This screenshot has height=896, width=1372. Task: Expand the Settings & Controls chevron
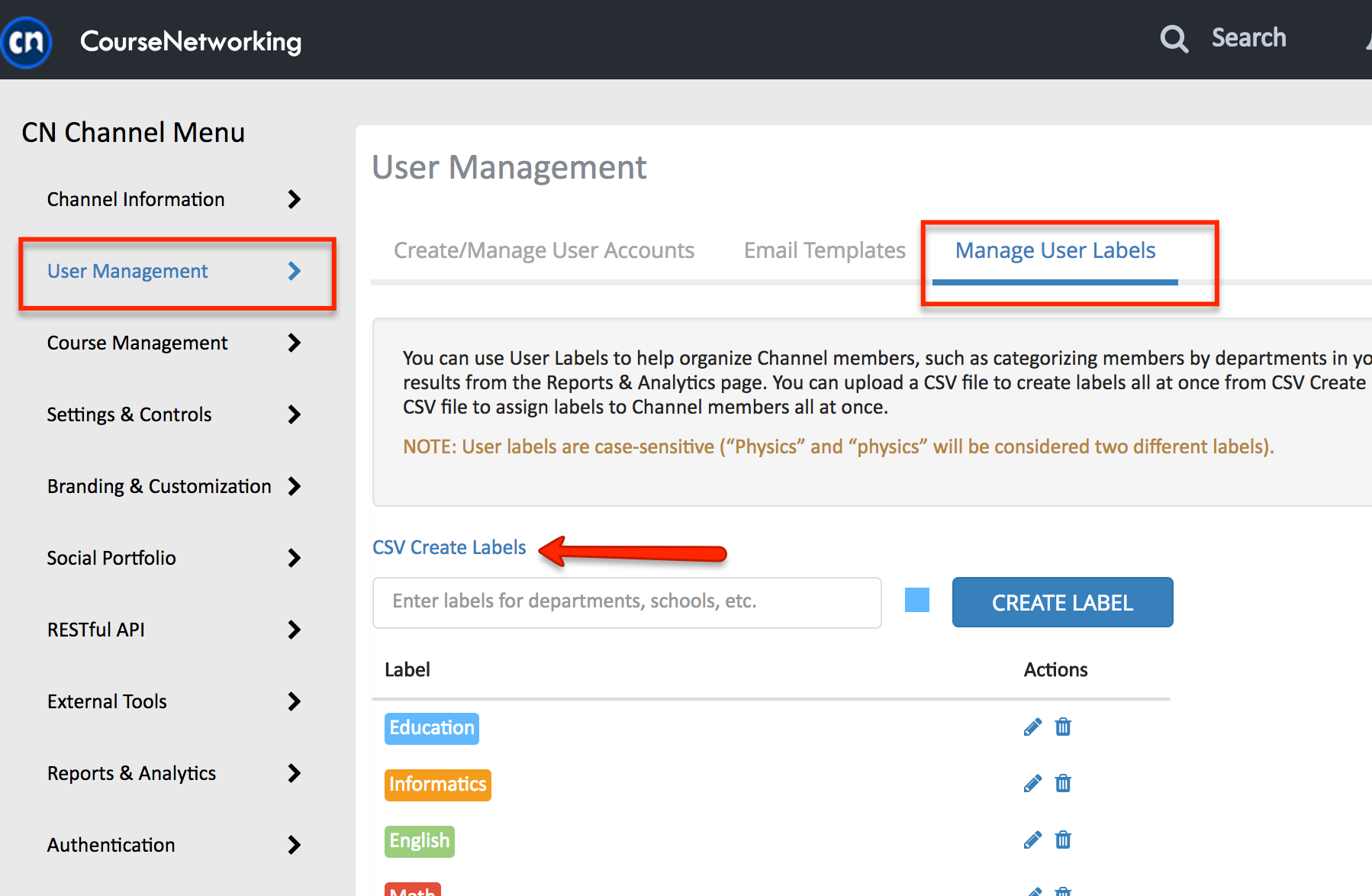pyautogui.click(x=294, y=414)
